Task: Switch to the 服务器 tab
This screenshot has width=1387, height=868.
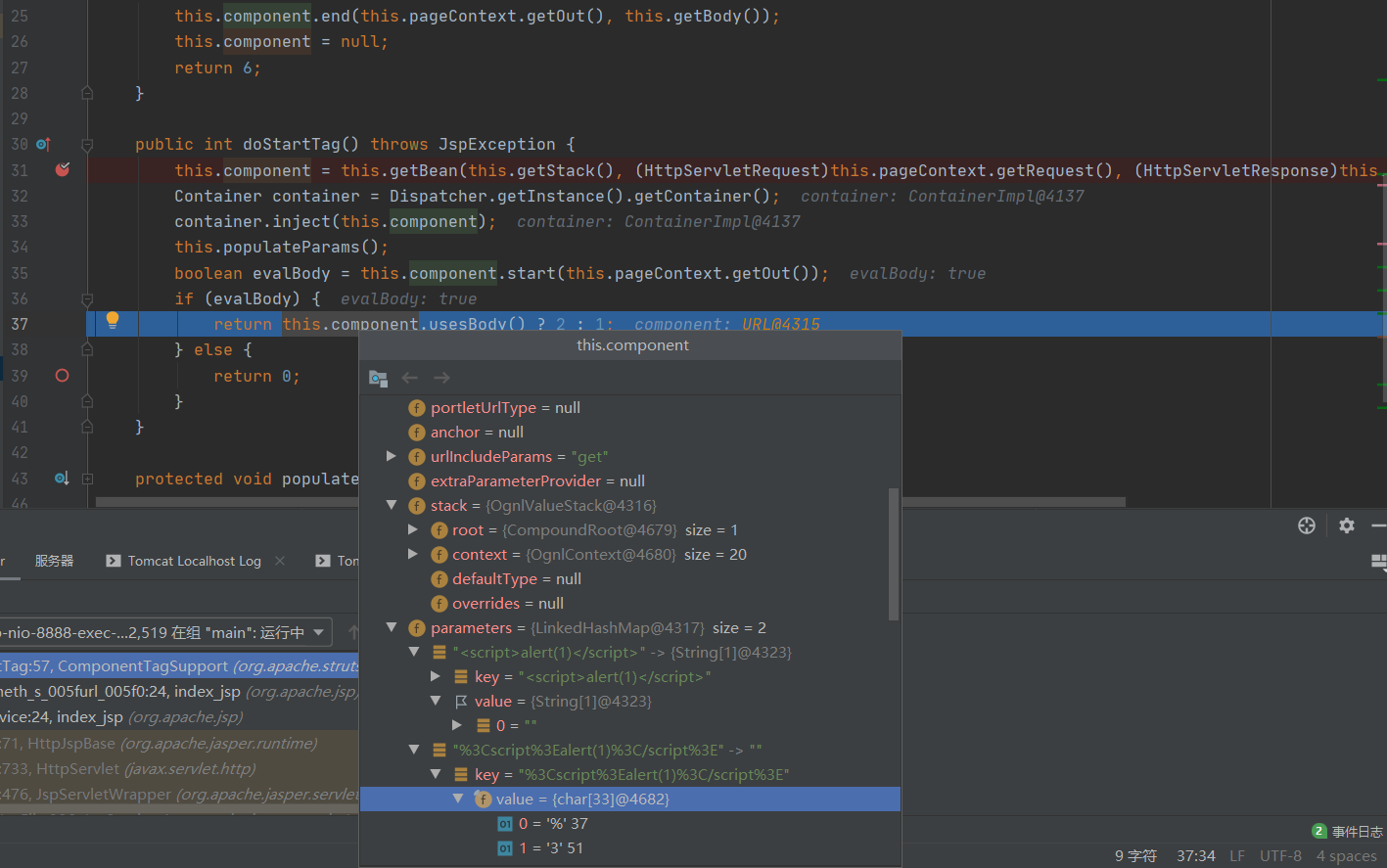Action: coord(55,561)
